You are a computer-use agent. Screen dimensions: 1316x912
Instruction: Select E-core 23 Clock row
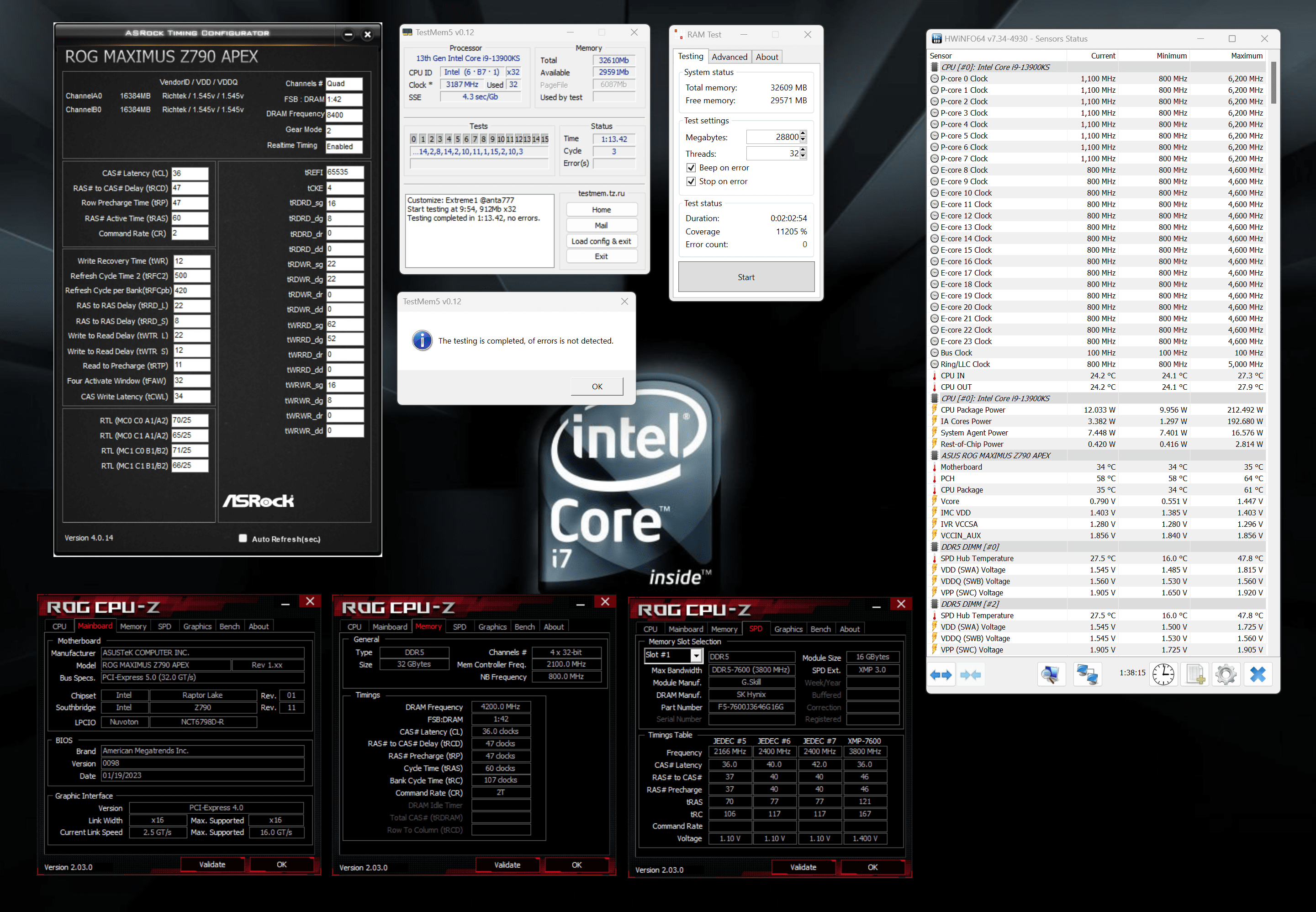tap(1097, 342)
